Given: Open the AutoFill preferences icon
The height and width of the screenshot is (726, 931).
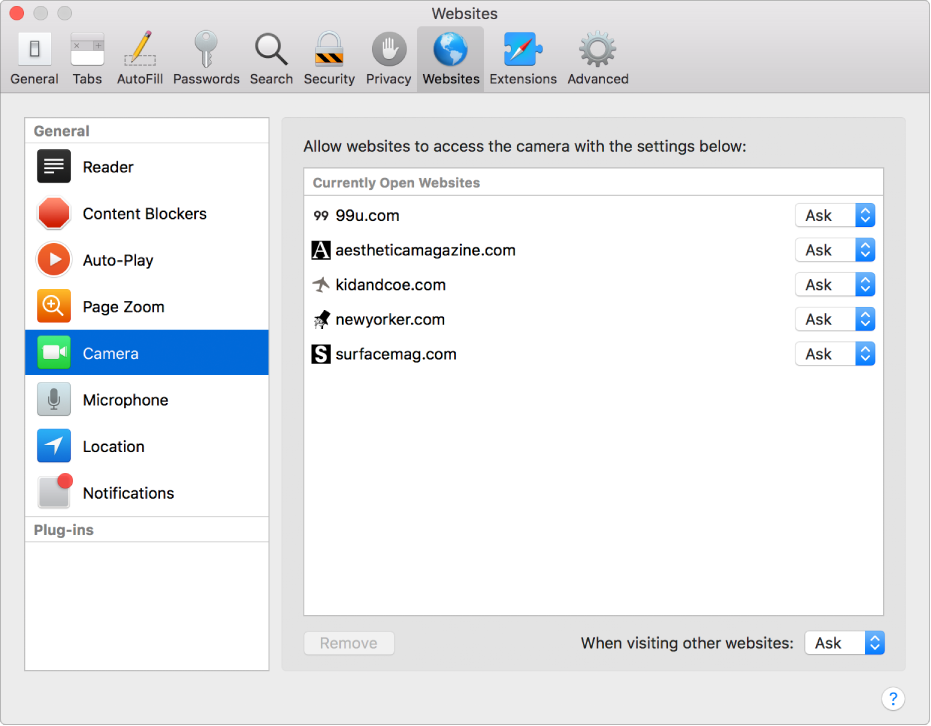Looking at the screenshot, I should click(x=139, y=58).
